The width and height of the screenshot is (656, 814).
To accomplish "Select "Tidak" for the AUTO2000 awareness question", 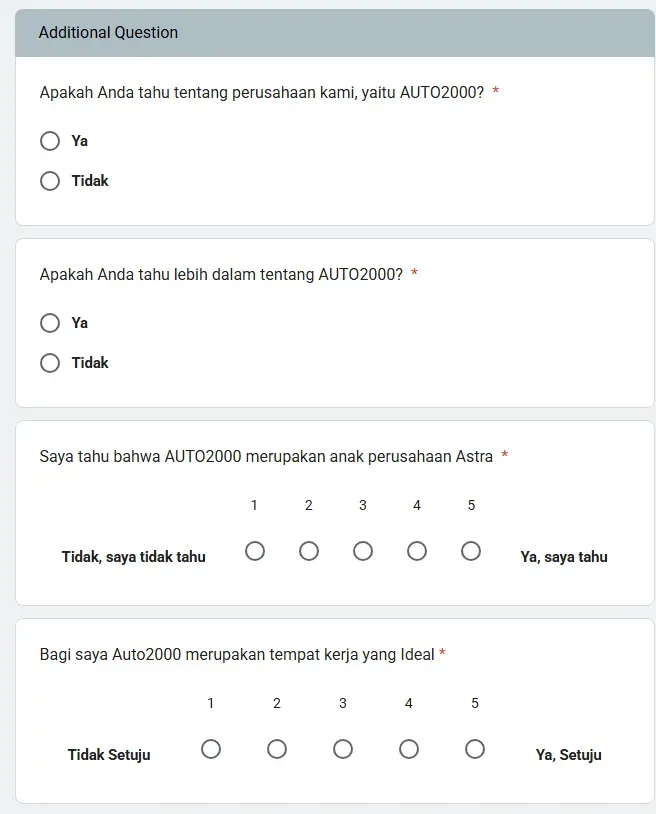I will coord(50,181).
